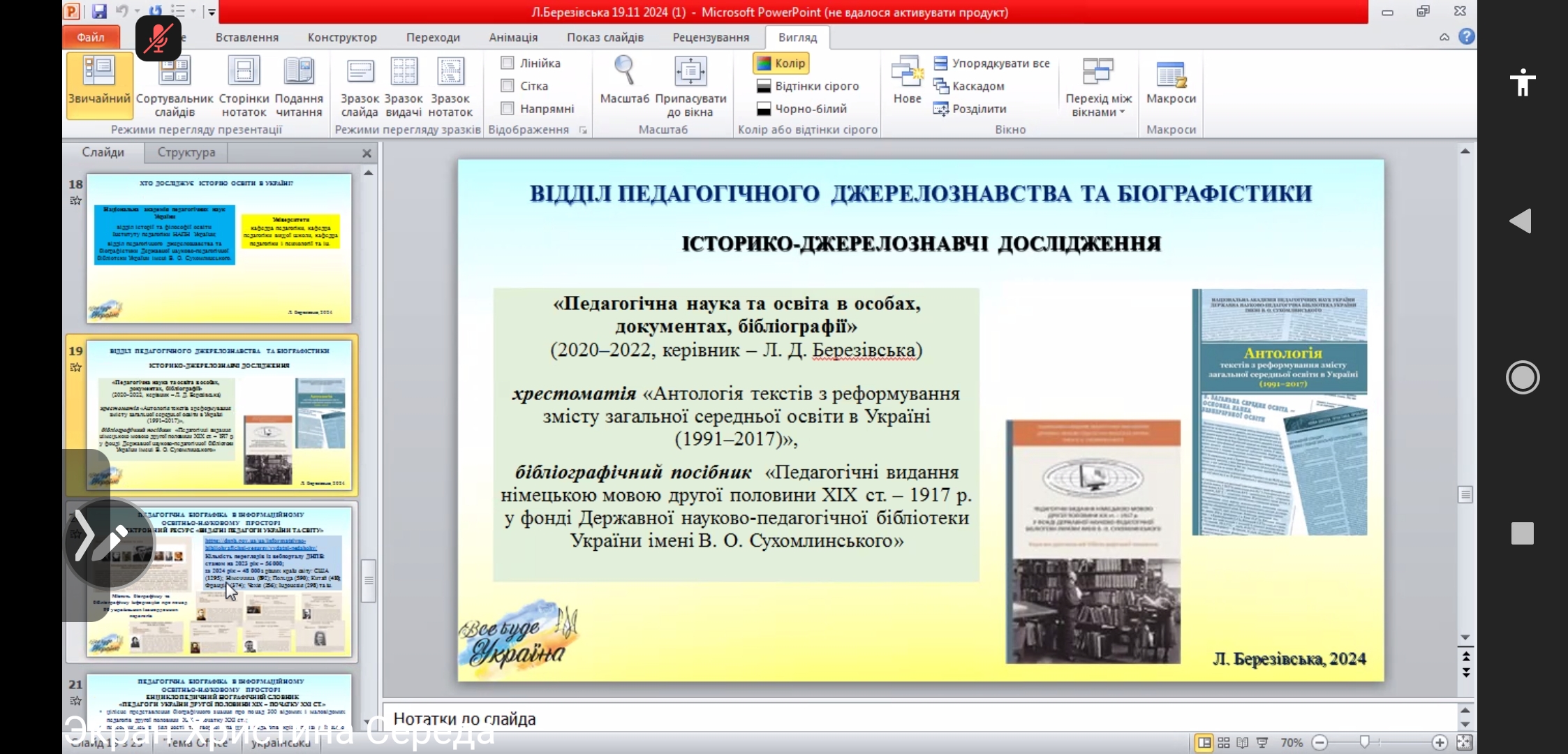
Task: Open Макроси macros icon
Action: pos(1171,75)
